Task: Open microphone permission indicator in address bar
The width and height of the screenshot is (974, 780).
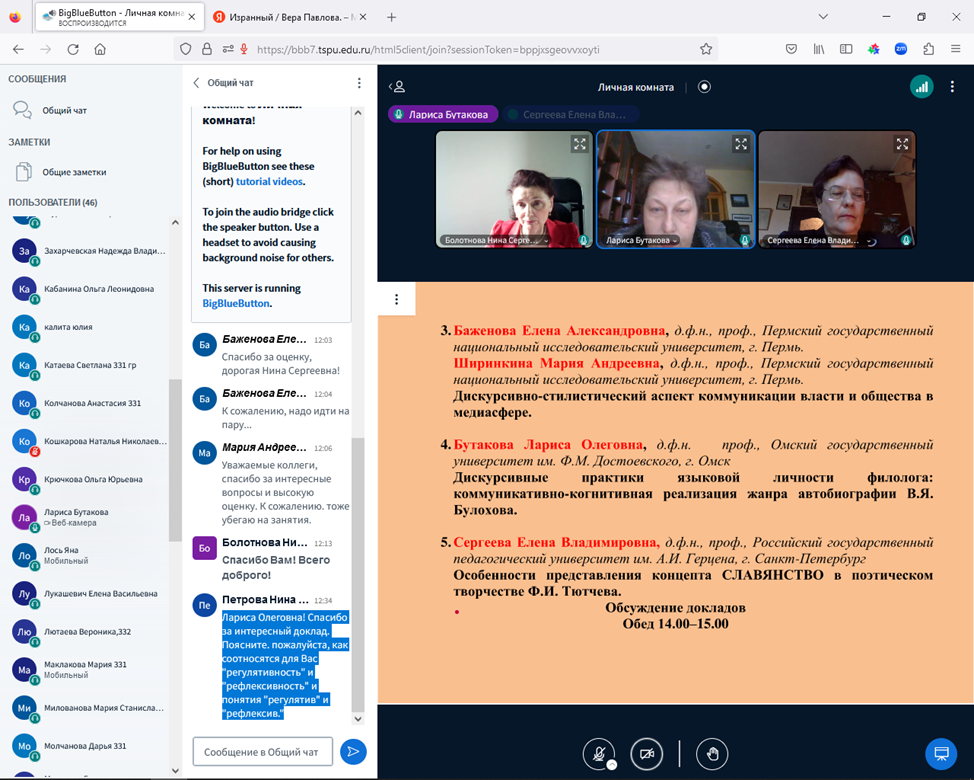Action: click(x=244, y=49)
